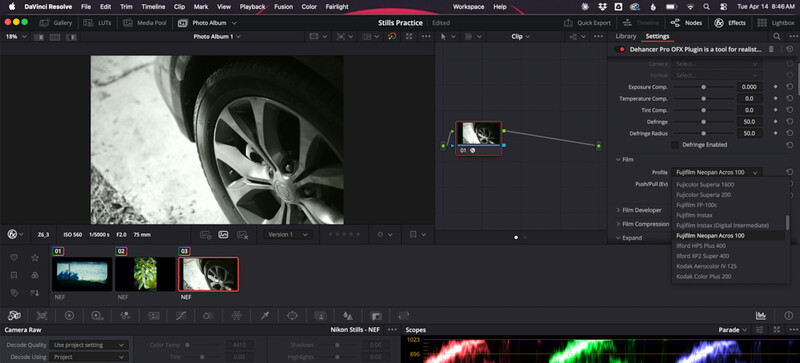Screen dimensions: 800x363
Task: Open the Magic Mask palette icon
Action: (x=320, y=316)
